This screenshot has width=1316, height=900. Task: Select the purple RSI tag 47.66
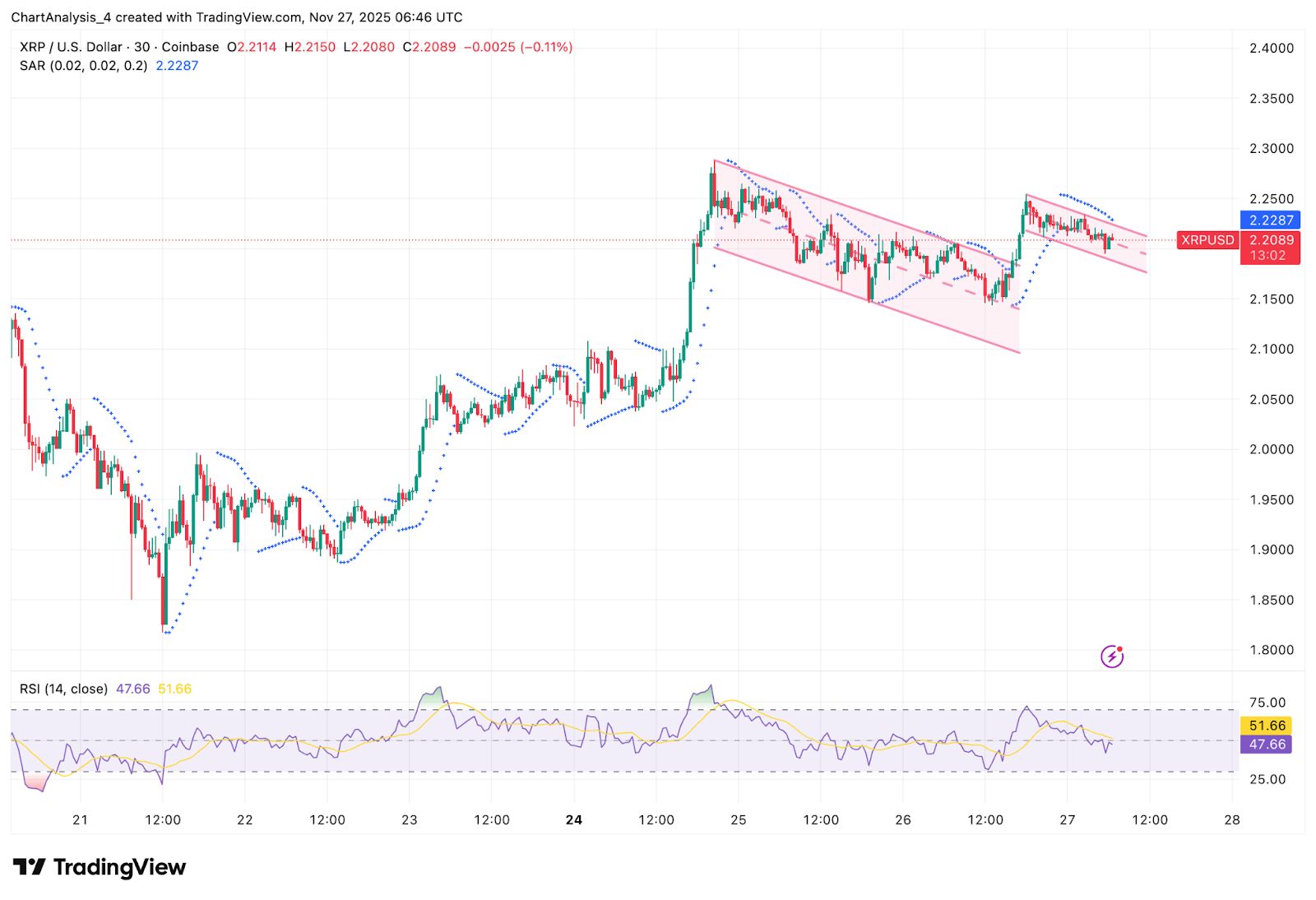pos(1266,745)
